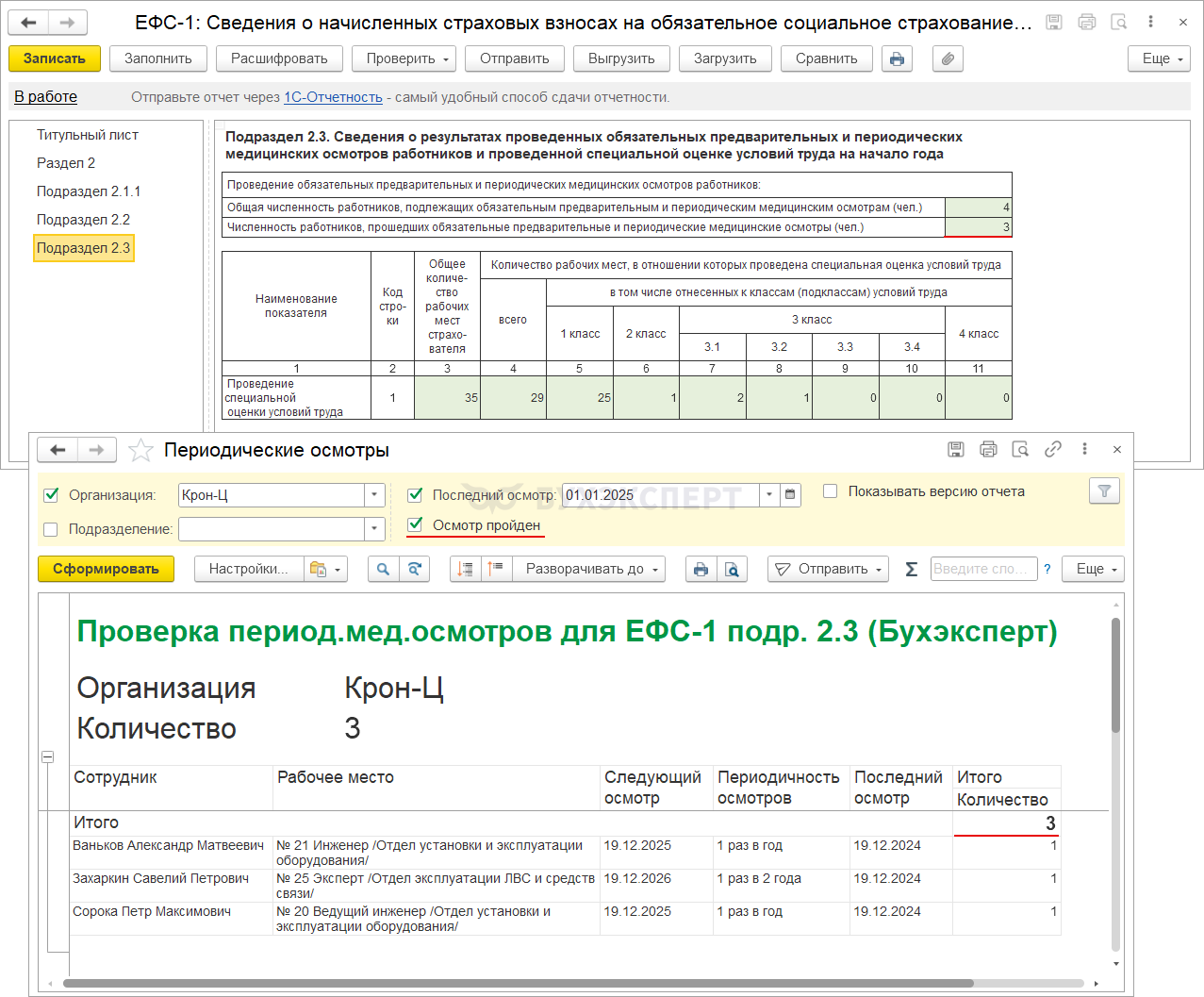The height and width of the screenshot is (997, 1204).
Task: Uncheck the Осмотр пройден checkbox
Action: 415,524
